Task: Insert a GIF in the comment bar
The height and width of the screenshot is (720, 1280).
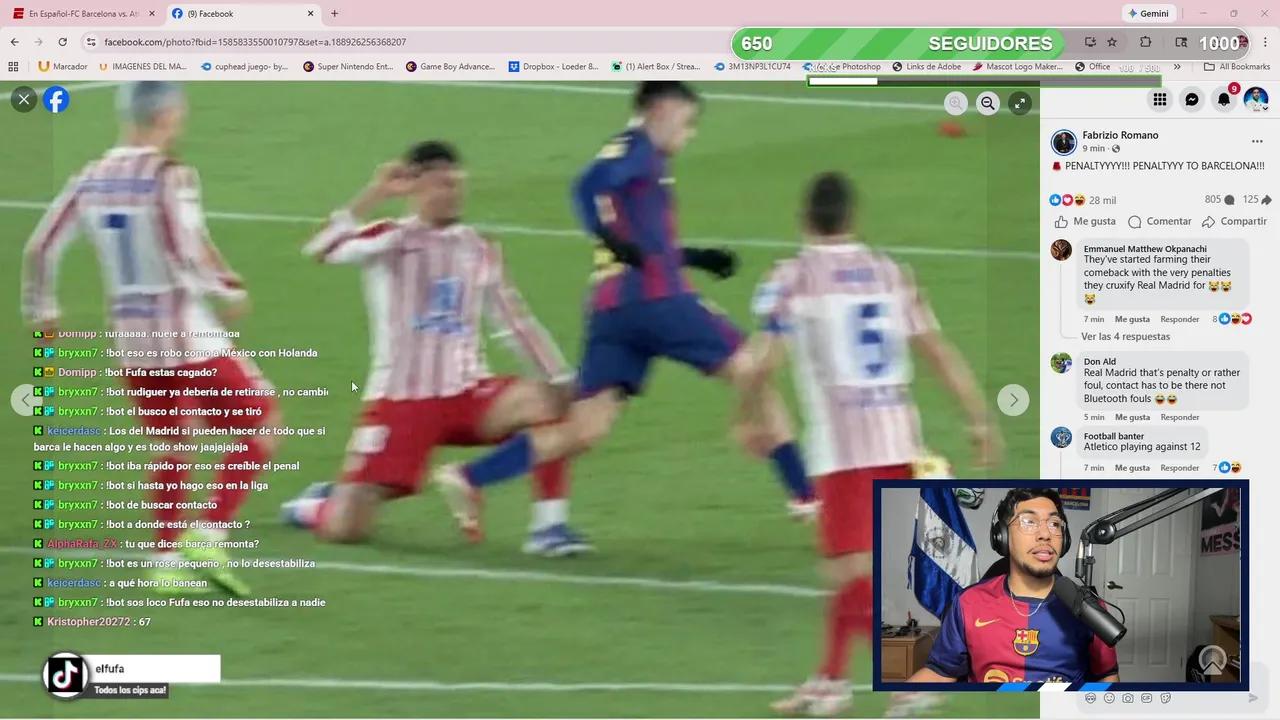Action: (1145, 697)
